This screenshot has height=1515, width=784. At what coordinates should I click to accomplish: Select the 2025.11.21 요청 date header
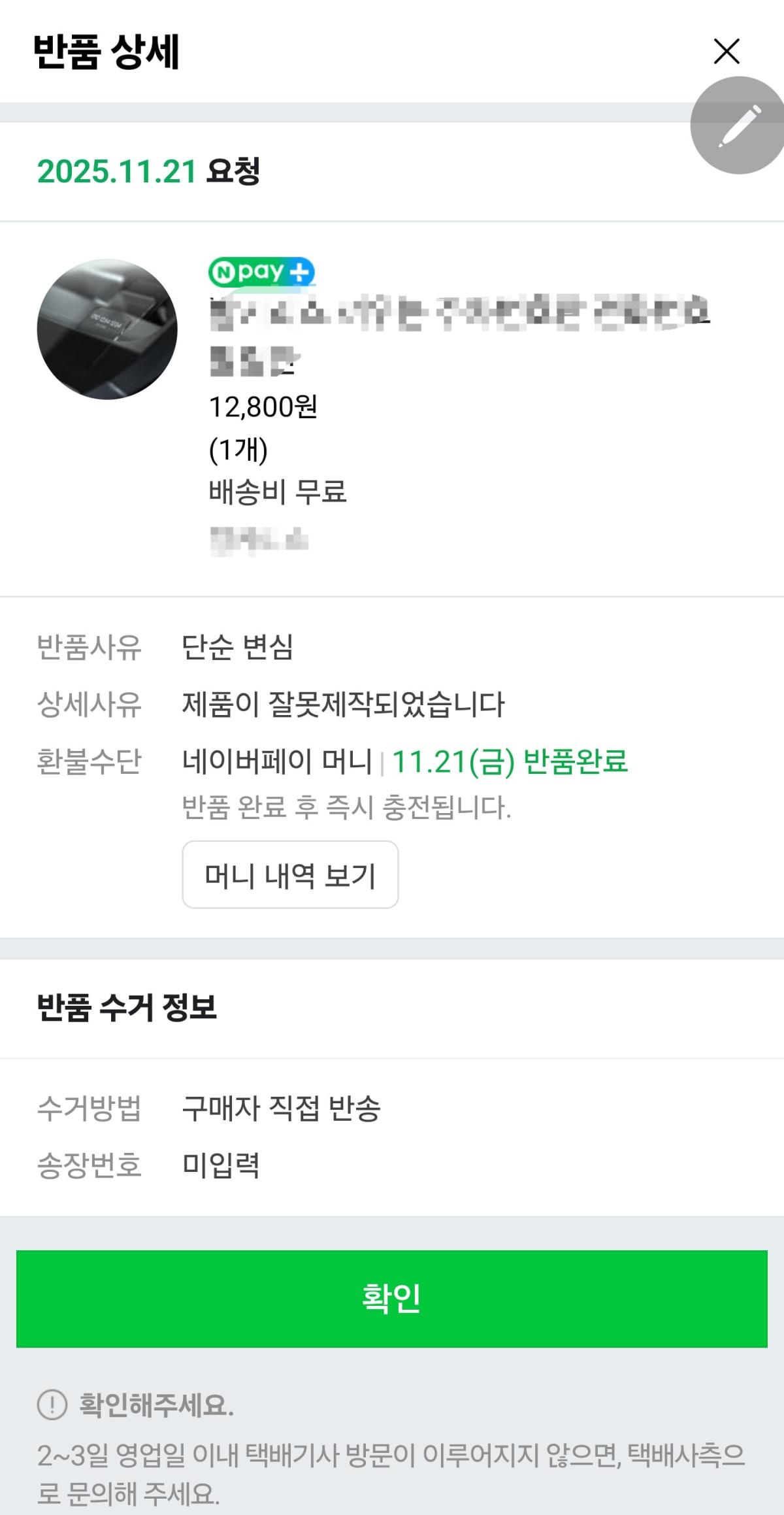click(149, 171)
